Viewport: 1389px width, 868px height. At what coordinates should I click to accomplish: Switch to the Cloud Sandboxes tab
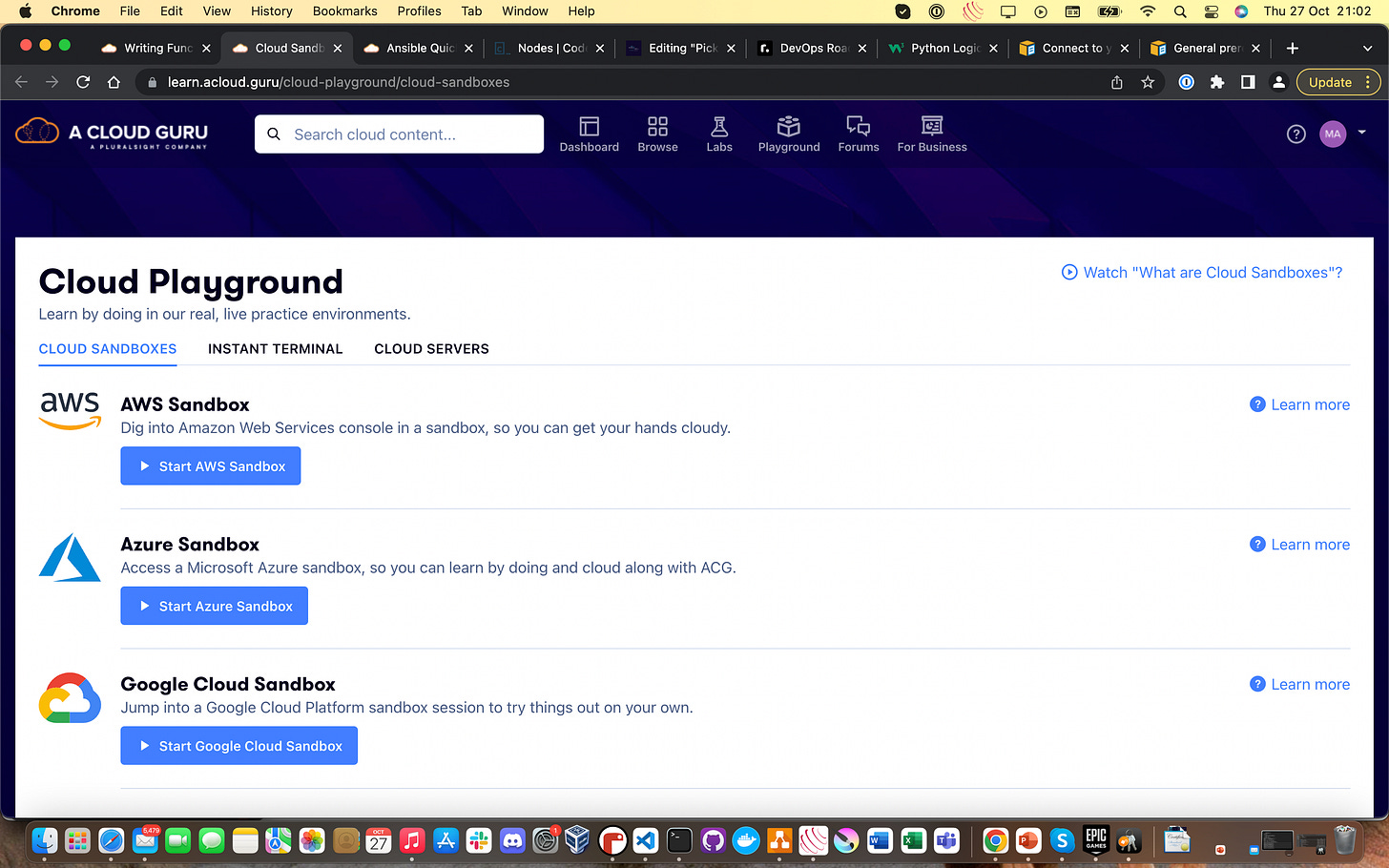click(108, 349)
